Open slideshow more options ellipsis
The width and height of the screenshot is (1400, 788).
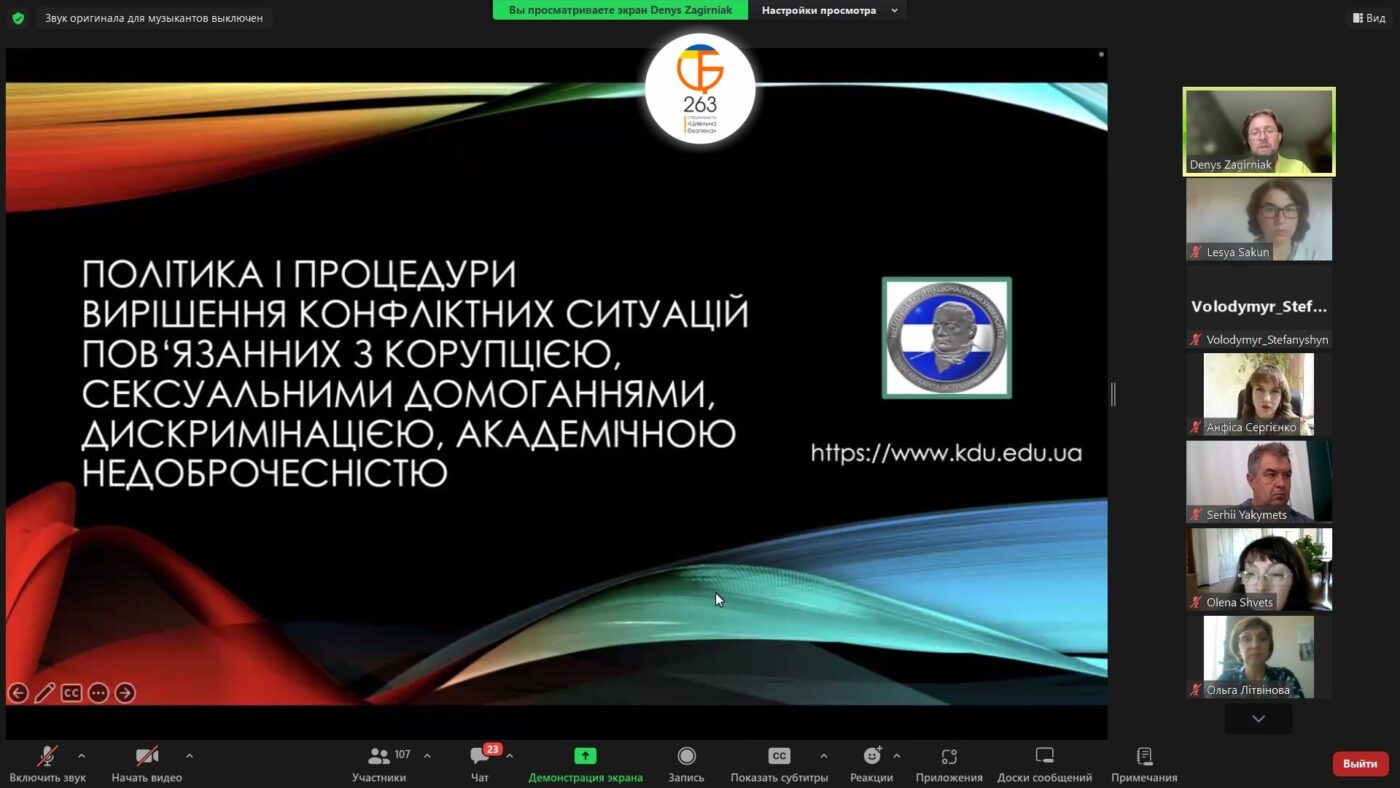(98, 692)
